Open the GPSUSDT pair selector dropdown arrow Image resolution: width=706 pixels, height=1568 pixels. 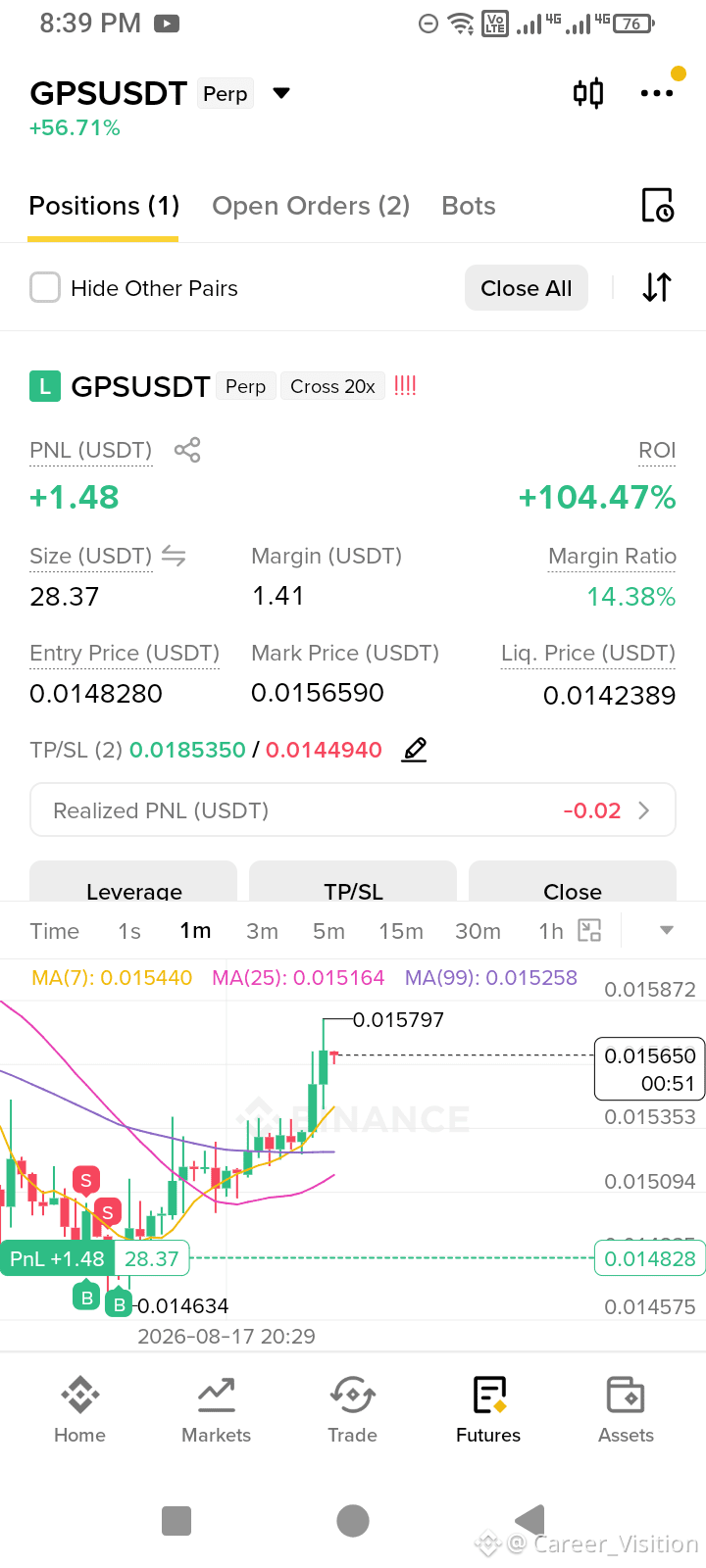click(281, 93)
